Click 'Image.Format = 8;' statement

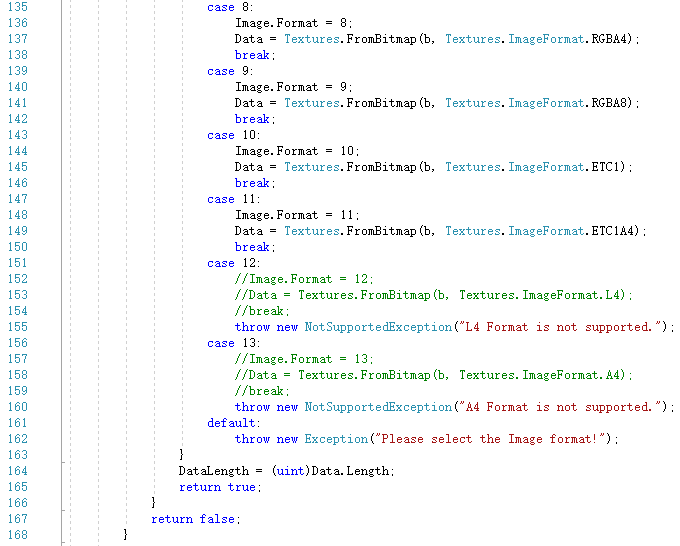coord(294,23)
